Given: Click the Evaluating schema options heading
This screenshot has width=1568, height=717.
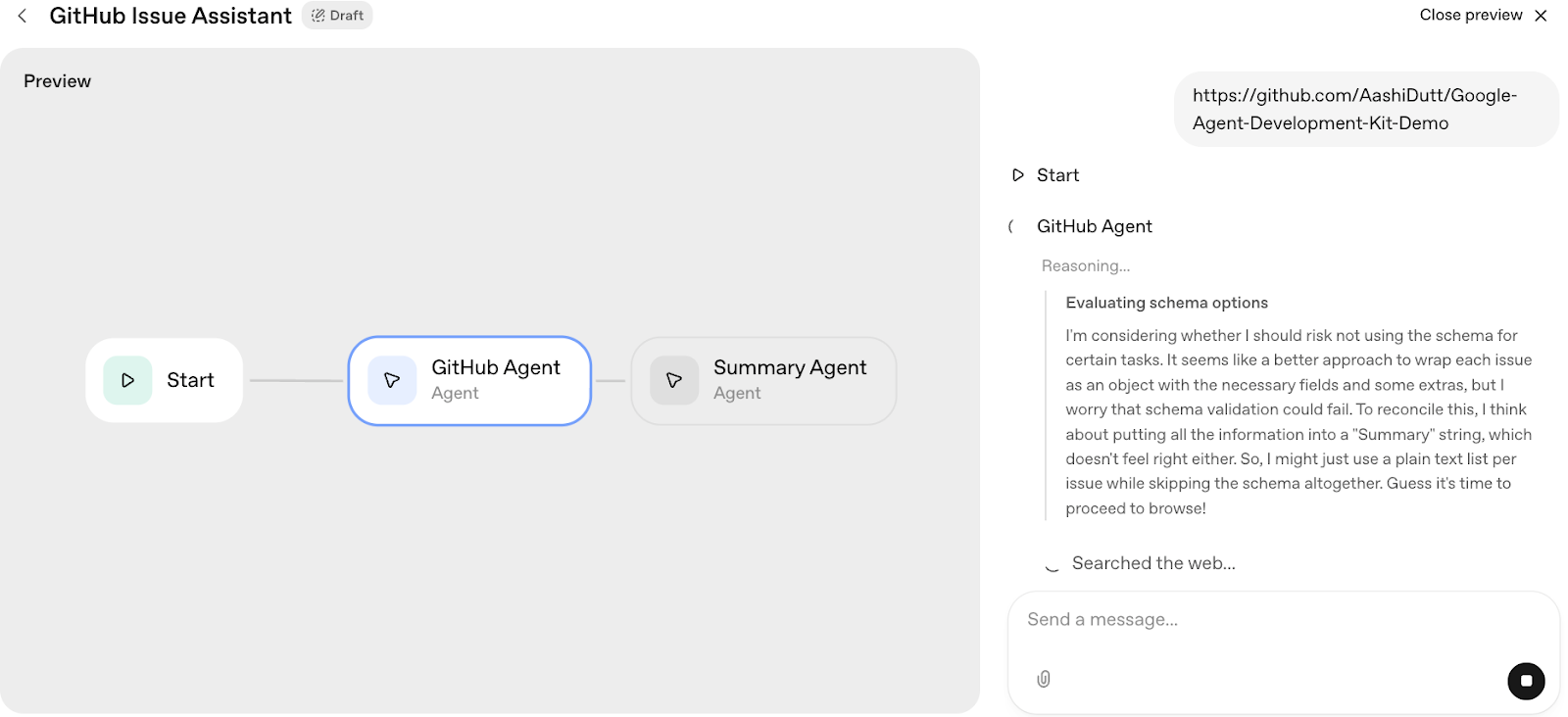Looking at the screenshot, I should click(x=1166, y=302).
